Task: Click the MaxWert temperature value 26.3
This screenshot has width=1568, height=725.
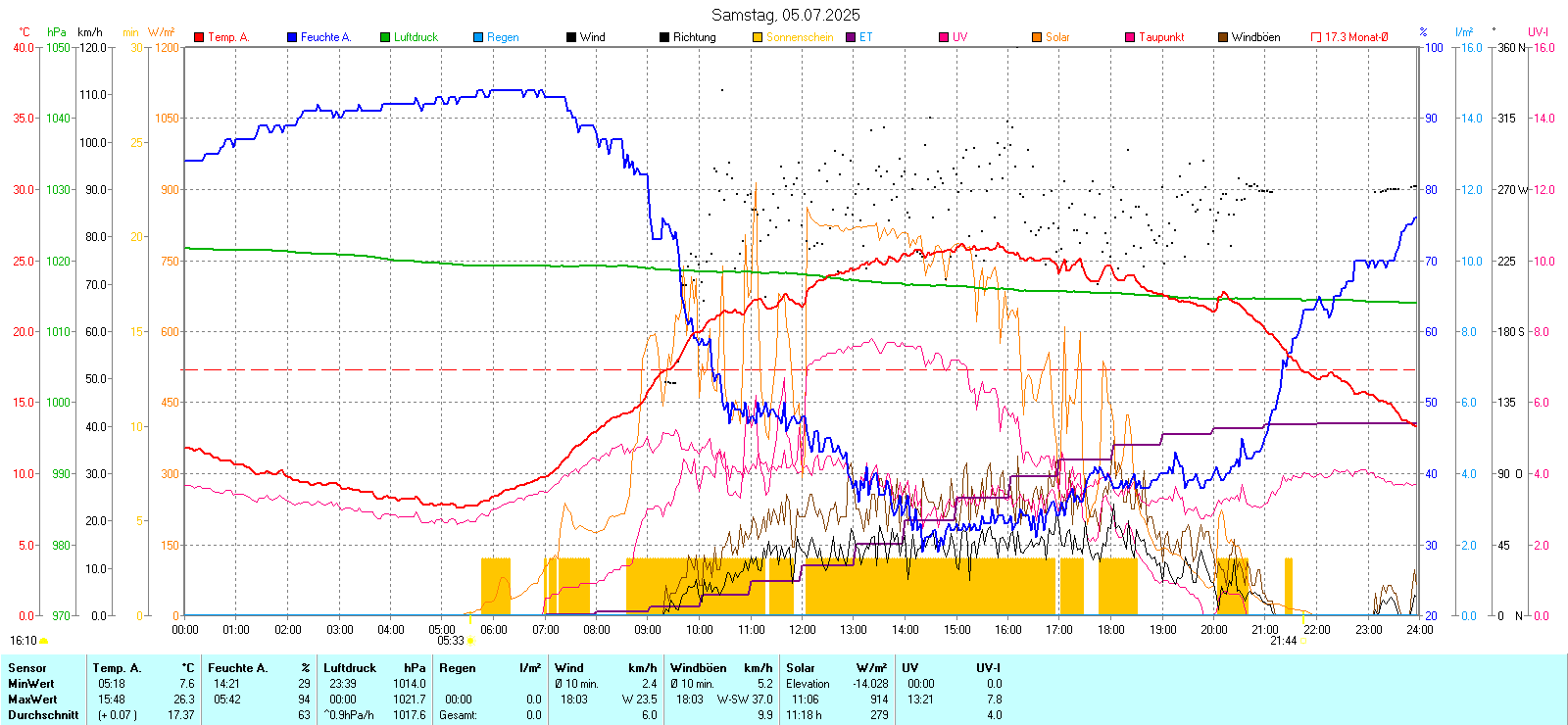Action: pyautogui.click(x=184, y=700)
